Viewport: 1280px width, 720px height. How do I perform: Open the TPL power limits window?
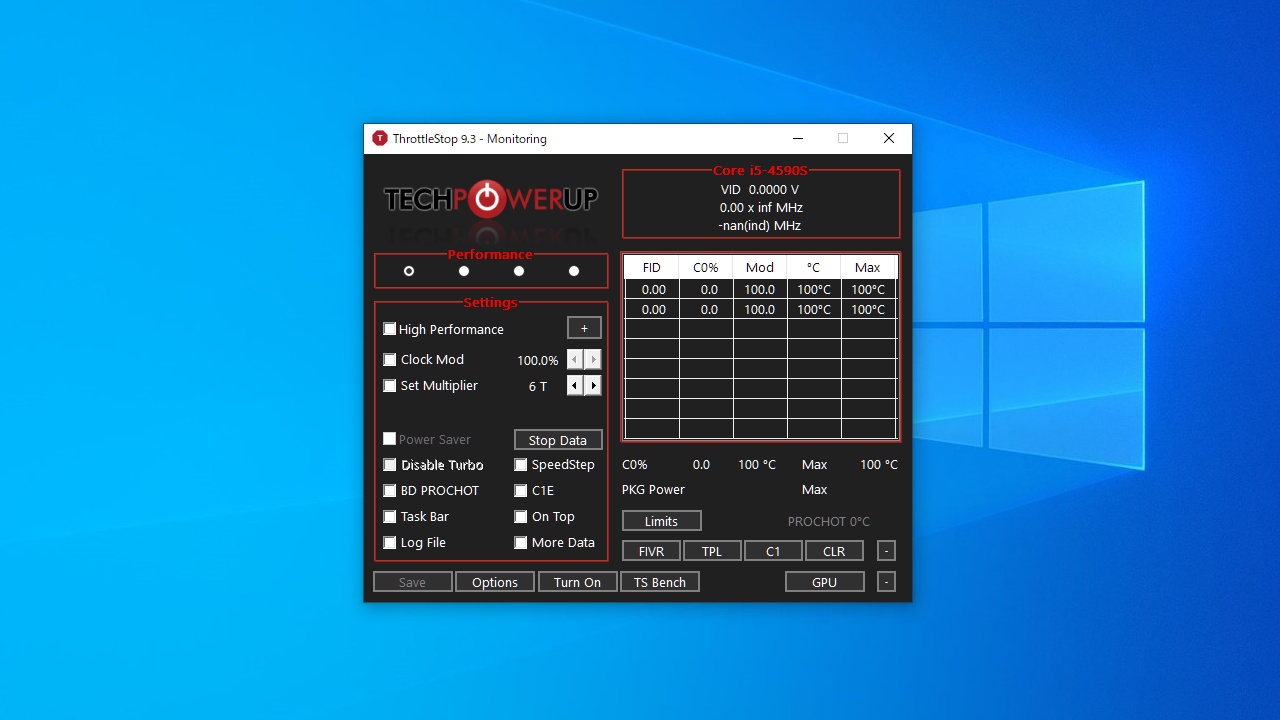point(712,551)
